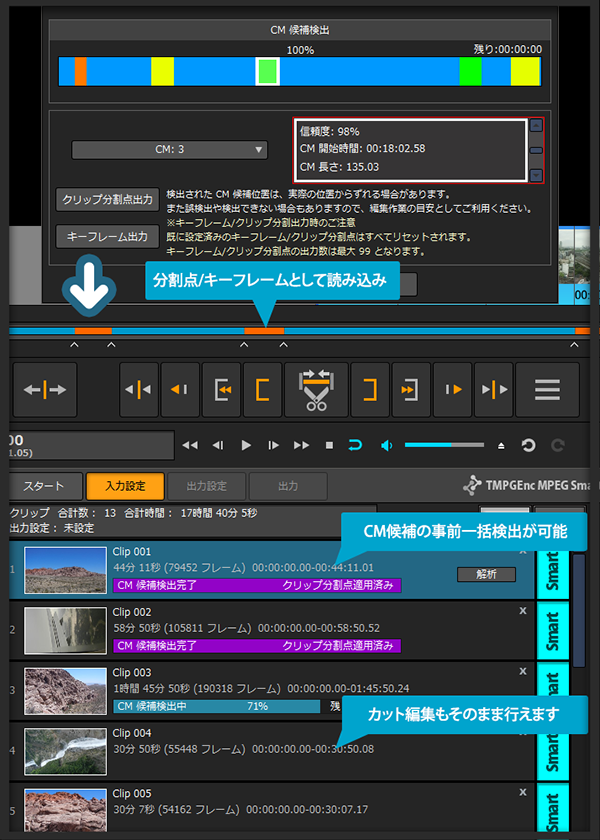Viewport: 600px width, 840px height.
Task: Click the fast forward button
Action: click(x=302, y=445)
